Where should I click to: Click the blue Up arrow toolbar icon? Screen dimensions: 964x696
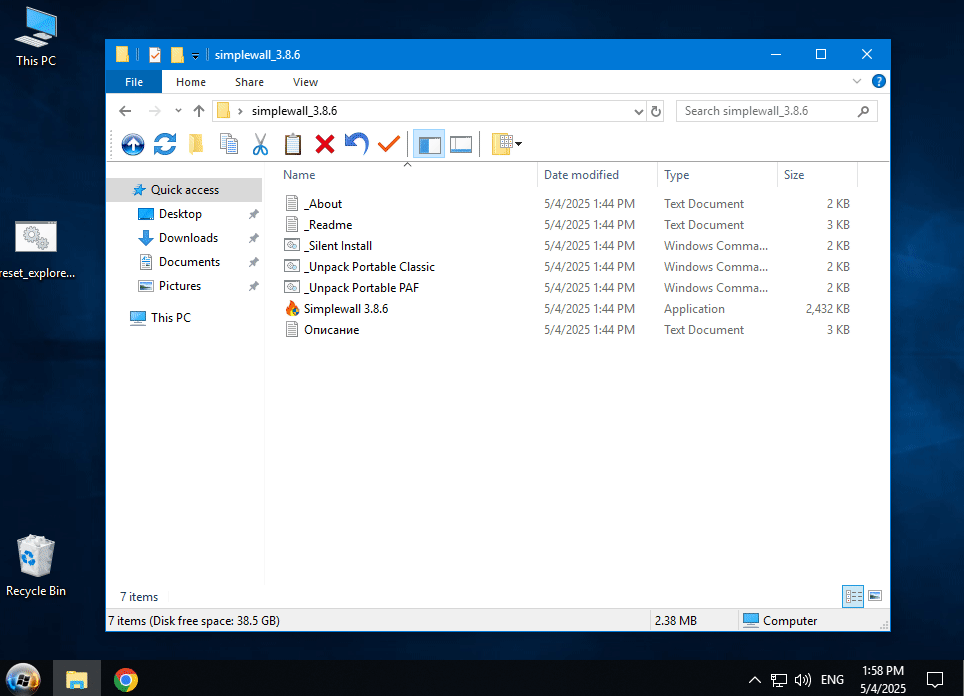[x=132, y=144]
